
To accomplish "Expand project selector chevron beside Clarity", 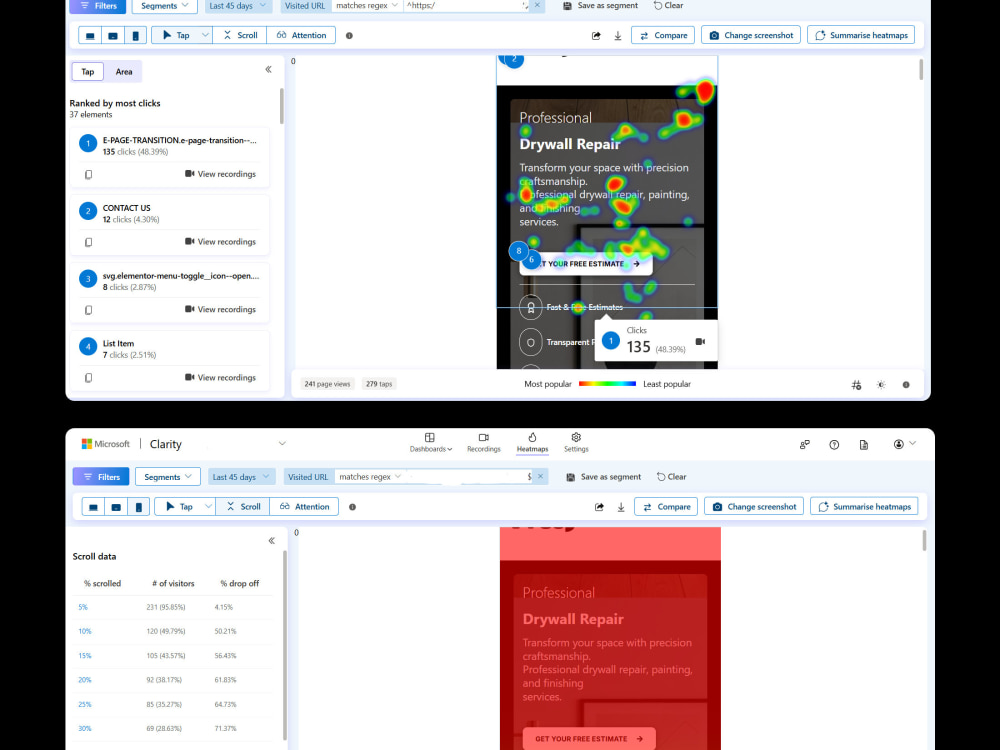I will 283,444.
